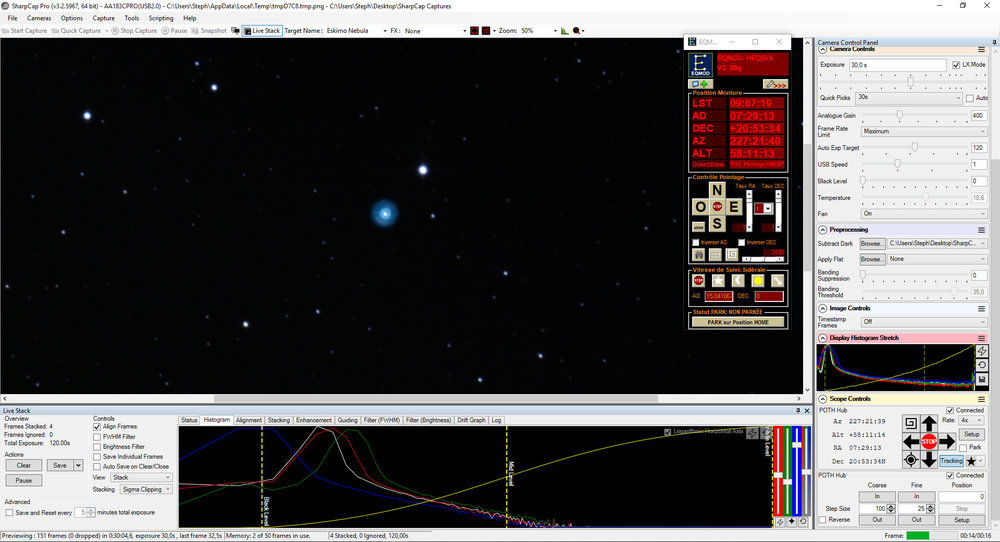Click the EQMOD South slew button
1000x542 pixels.
[717, 224]
